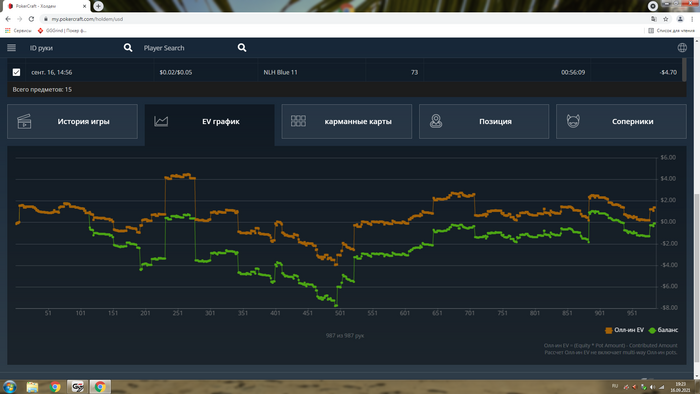Close the PokerCraft browser tab

(x=84, y=6)
